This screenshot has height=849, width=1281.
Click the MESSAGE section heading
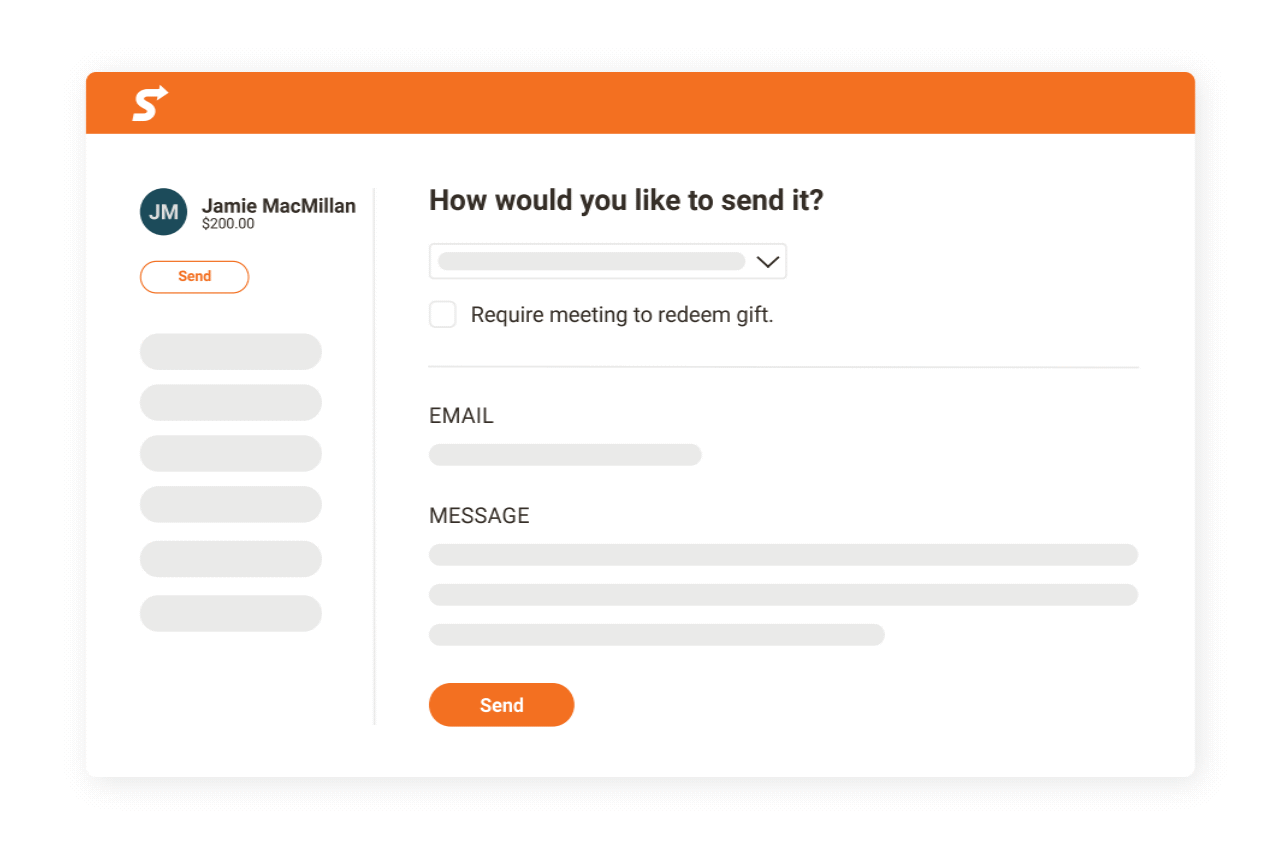479,515
